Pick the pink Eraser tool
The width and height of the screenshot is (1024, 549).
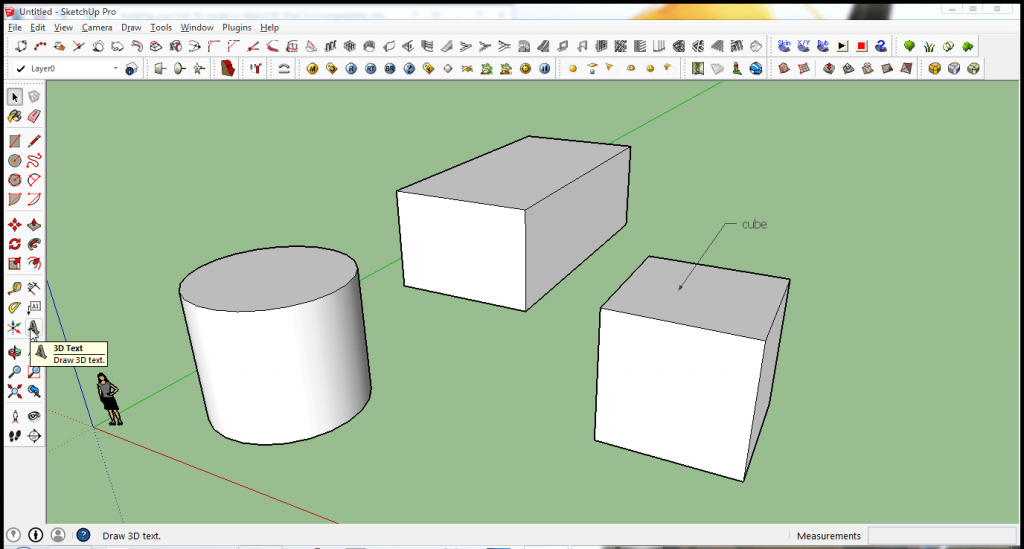tap(34, 116)
